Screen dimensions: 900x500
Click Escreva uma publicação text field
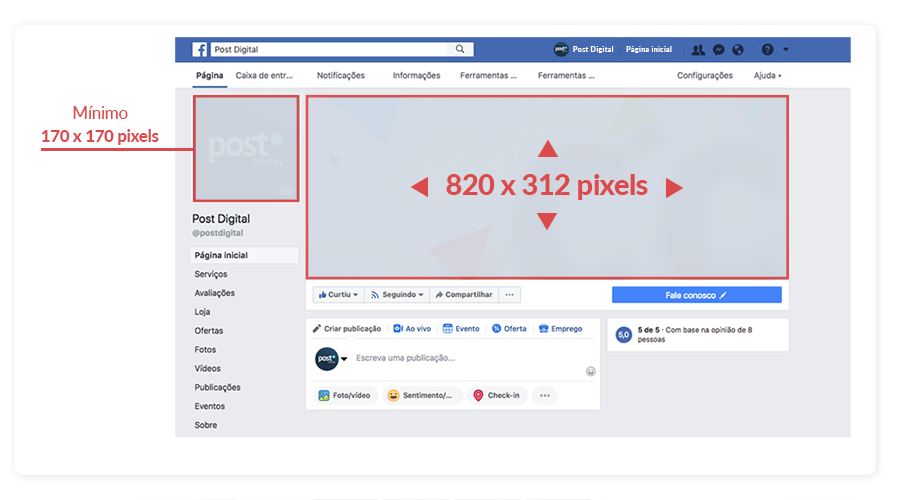405,358
